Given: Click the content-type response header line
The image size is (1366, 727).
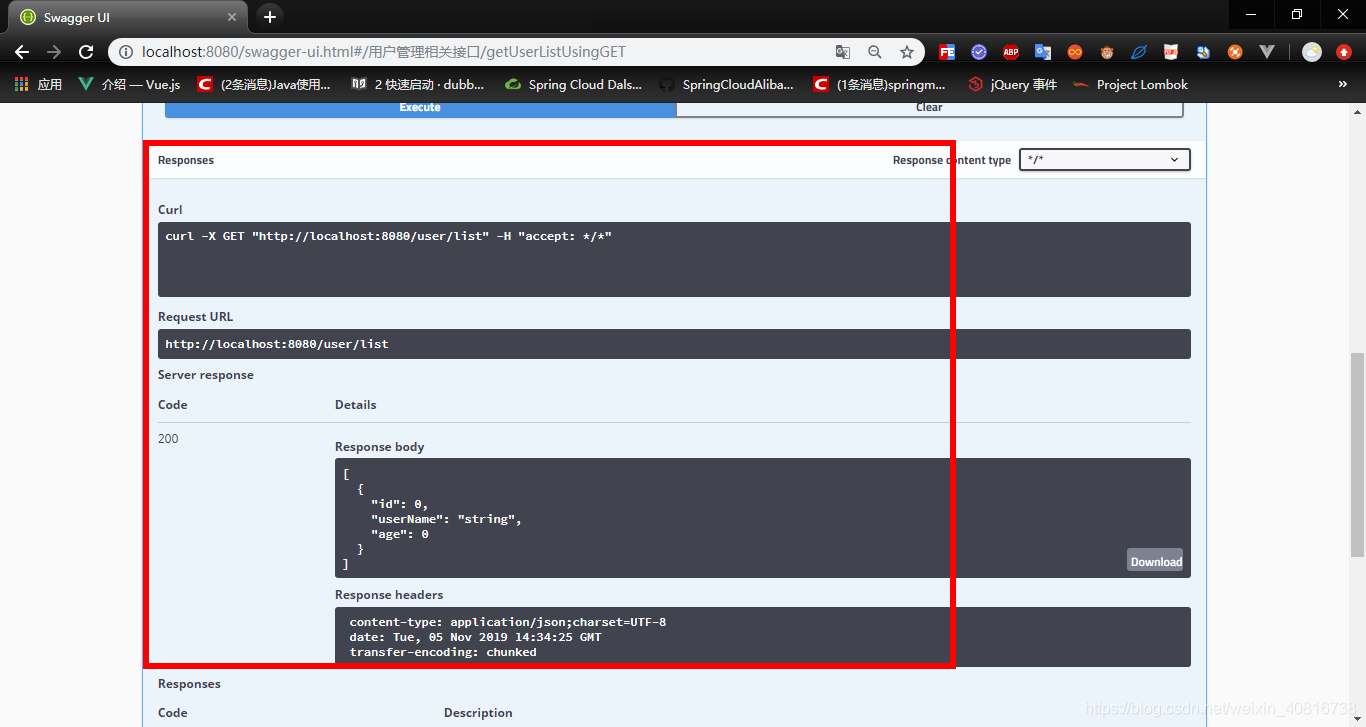Looking at the screenshot, I should [508, 622].
